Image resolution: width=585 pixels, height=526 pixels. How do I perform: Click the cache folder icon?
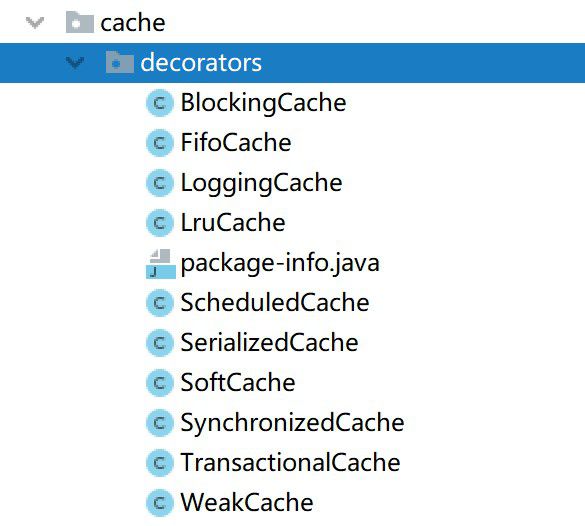(79, 22)
